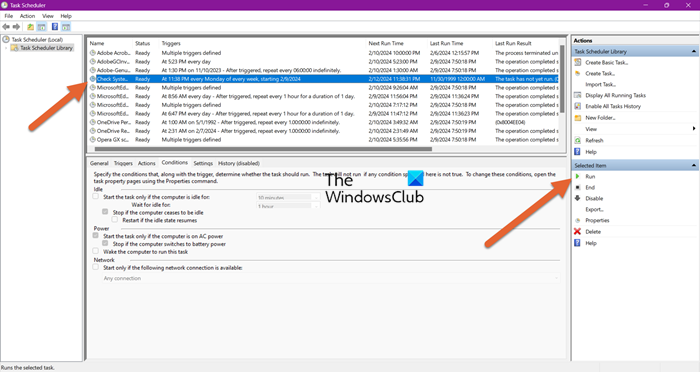Open the Action menu
This screenshot has width=700, height=372.
pos(27,16)
